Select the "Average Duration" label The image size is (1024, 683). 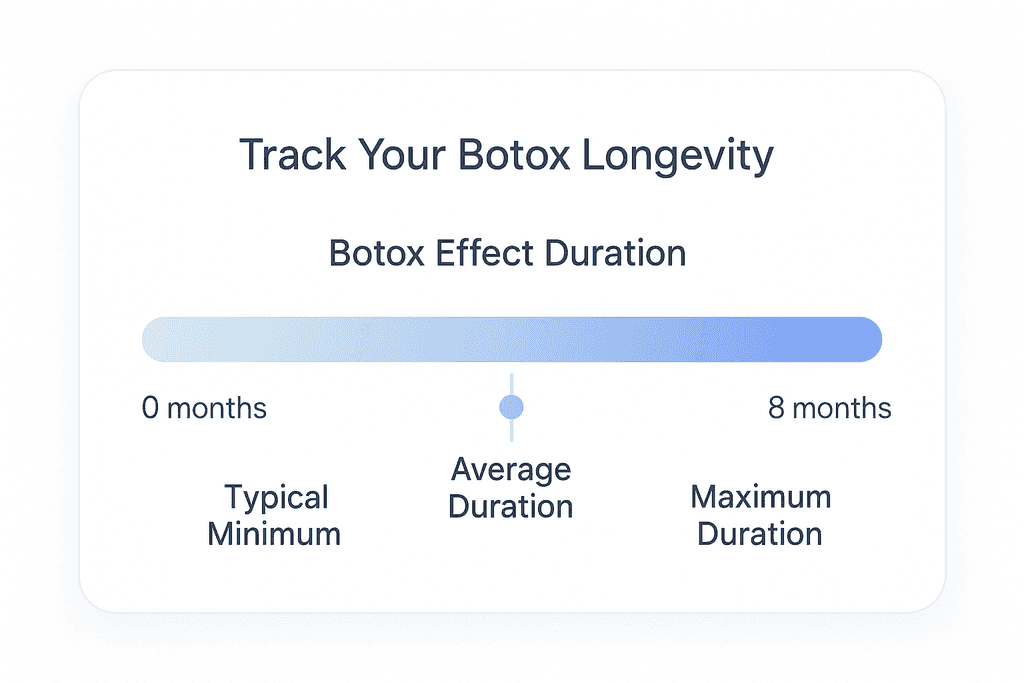(510, 487)
